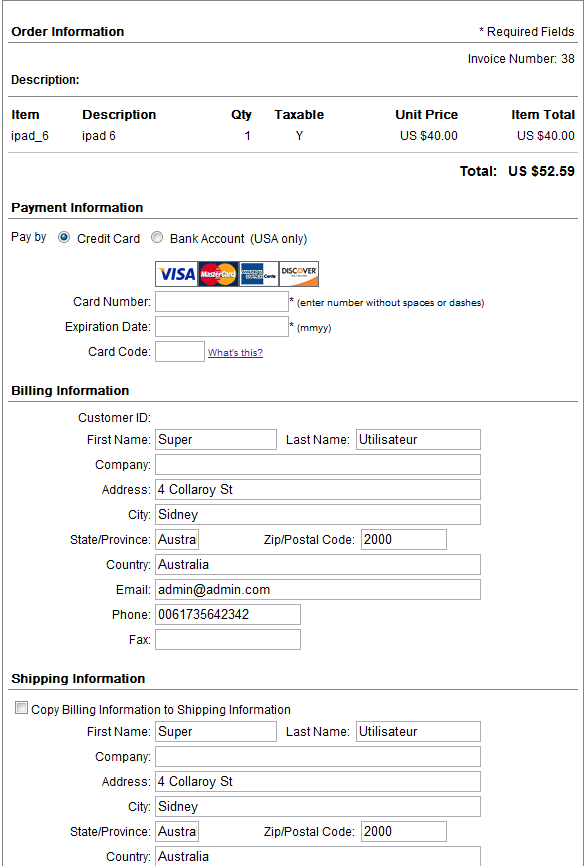Edit the billing Email field
This screenshot has width=585, height=866.
click(x=318, y=589)
